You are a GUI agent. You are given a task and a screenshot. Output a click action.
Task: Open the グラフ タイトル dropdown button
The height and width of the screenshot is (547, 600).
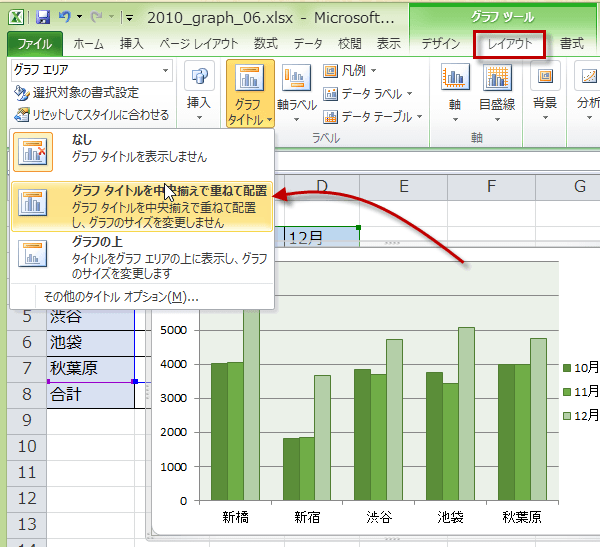click(250, 93)
